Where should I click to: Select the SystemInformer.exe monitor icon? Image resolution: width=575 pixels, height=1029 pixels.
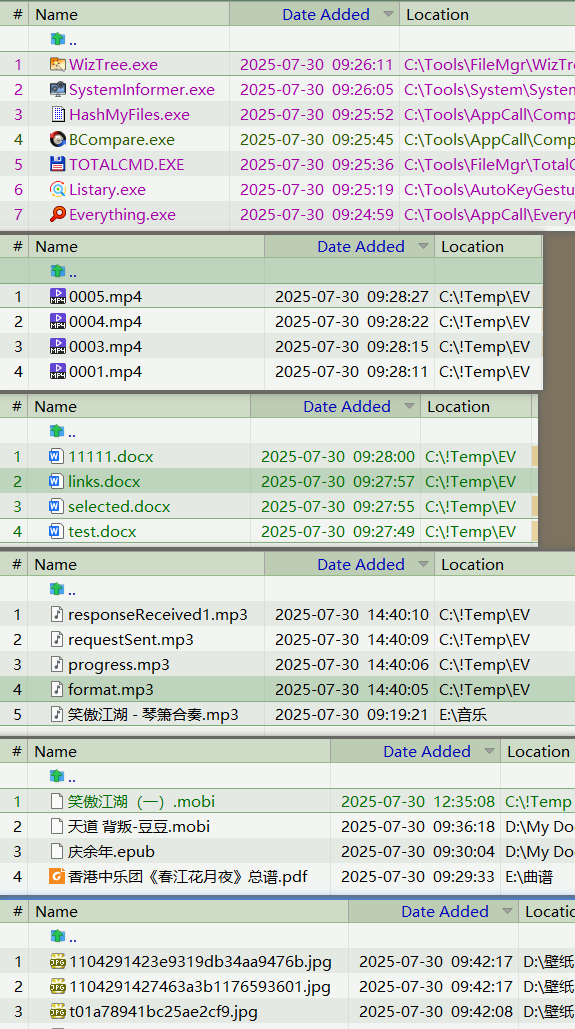click(58, 89)
